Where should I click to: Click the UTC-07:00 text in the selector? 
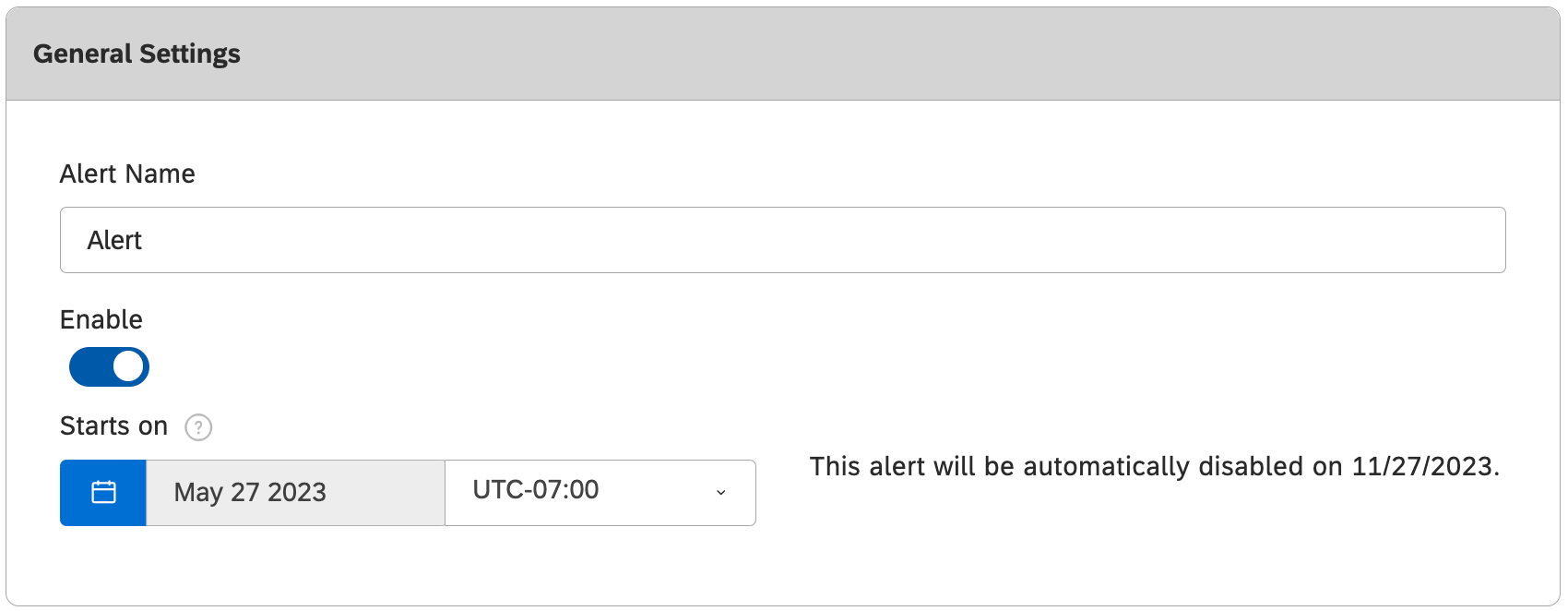coord(536,489)
